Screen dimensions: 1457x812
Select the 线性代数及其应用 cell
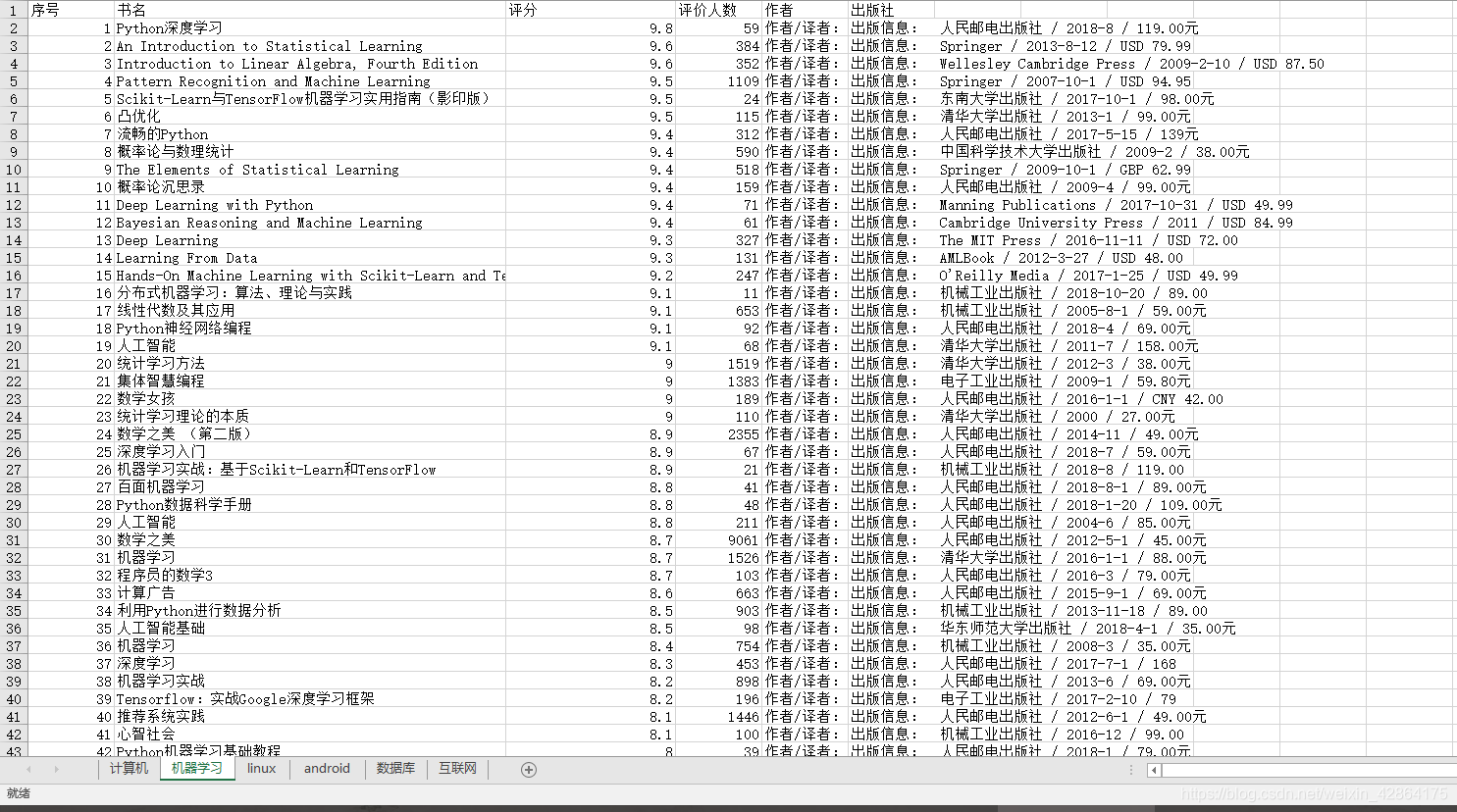point(310,311)
